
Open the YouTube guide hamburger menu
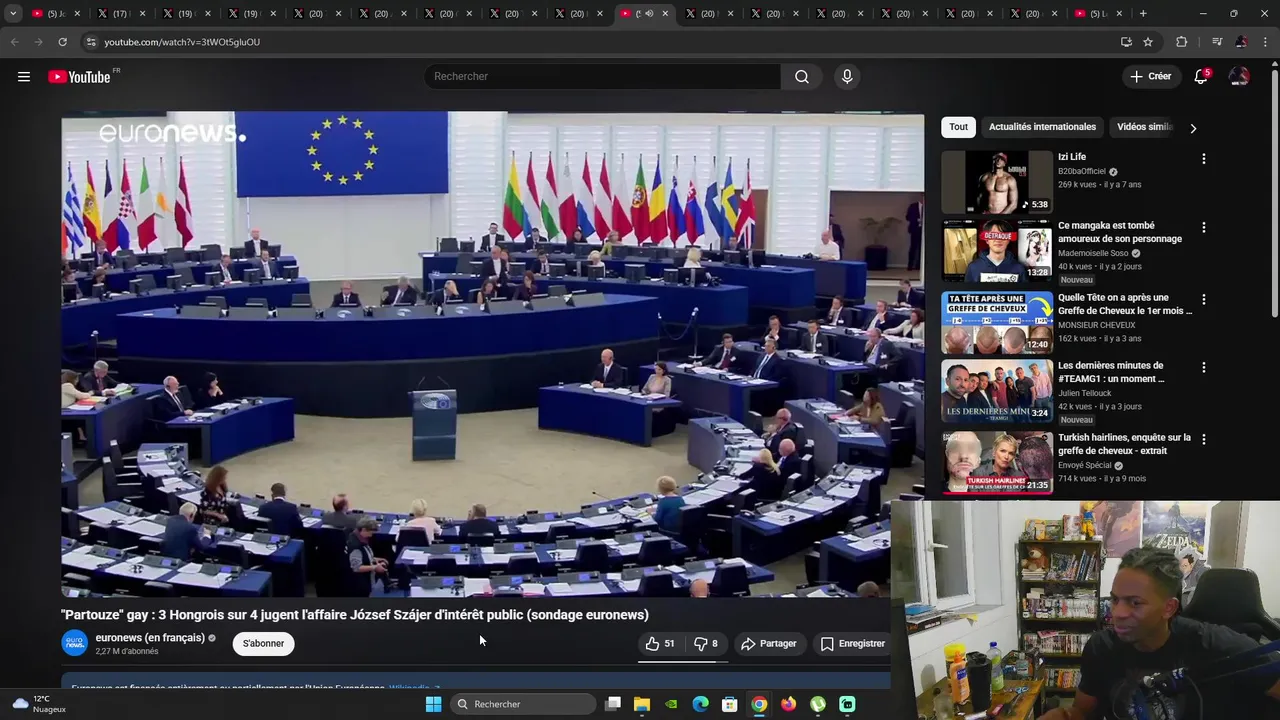[24, 77]
